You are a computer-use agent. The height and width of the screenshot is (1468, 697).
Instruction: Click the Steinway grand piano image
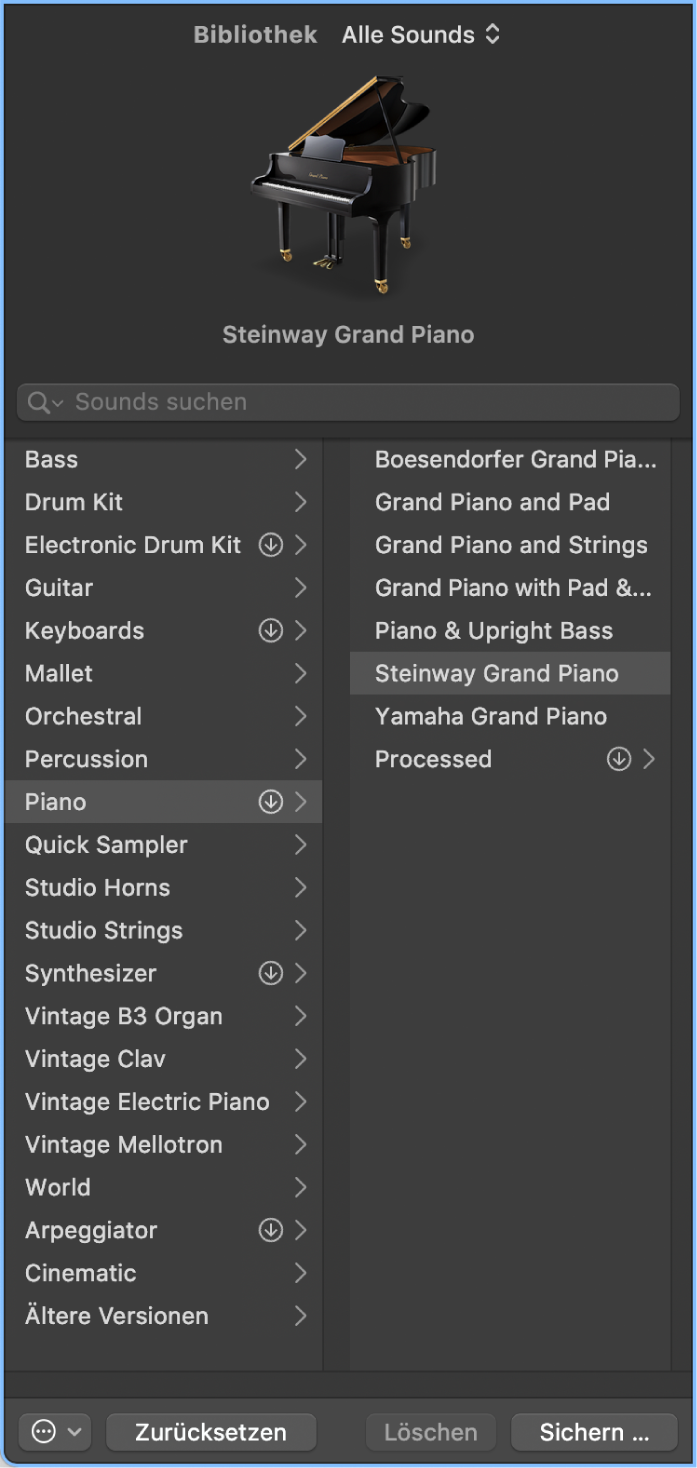[343, 184]
